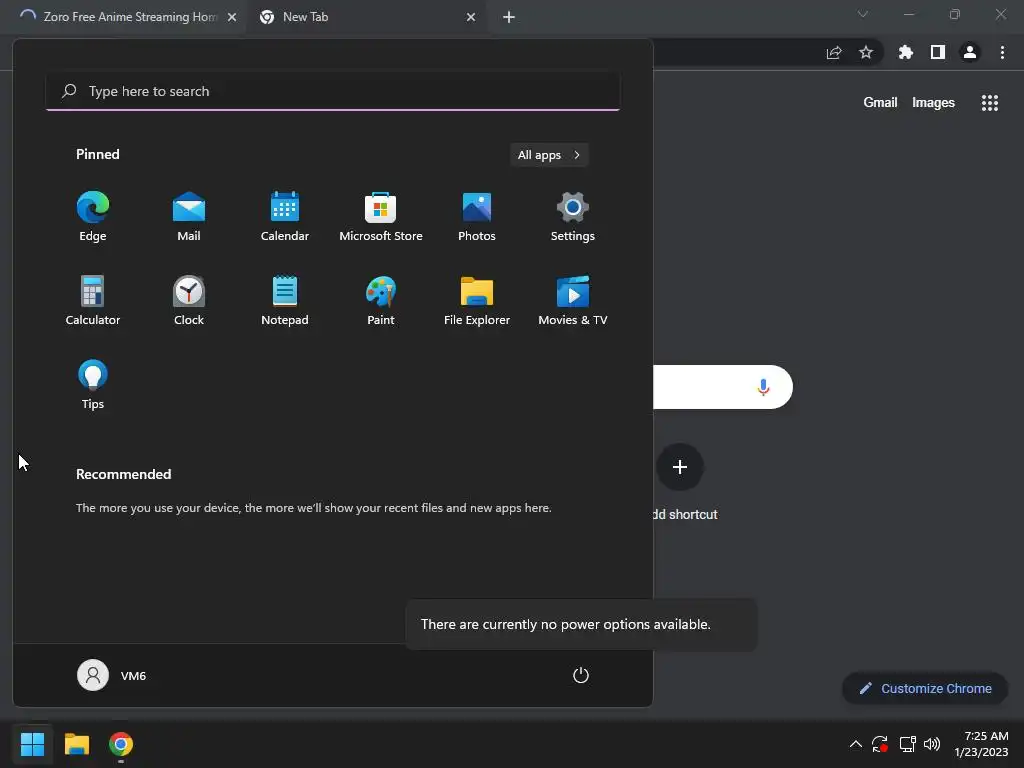
Task: Open a new Chrome tab
Action: click(x=509, y=17)
